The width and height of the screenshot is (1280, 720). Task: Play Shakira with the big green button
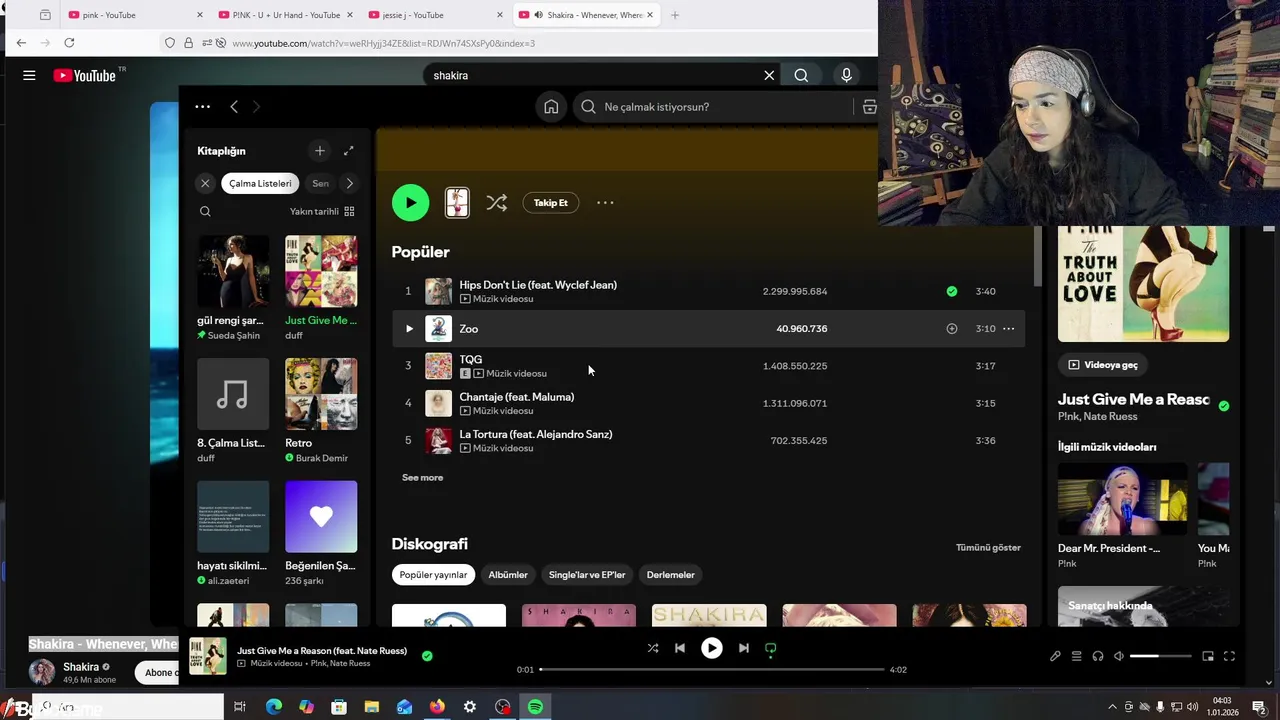(x=410, y=203)
